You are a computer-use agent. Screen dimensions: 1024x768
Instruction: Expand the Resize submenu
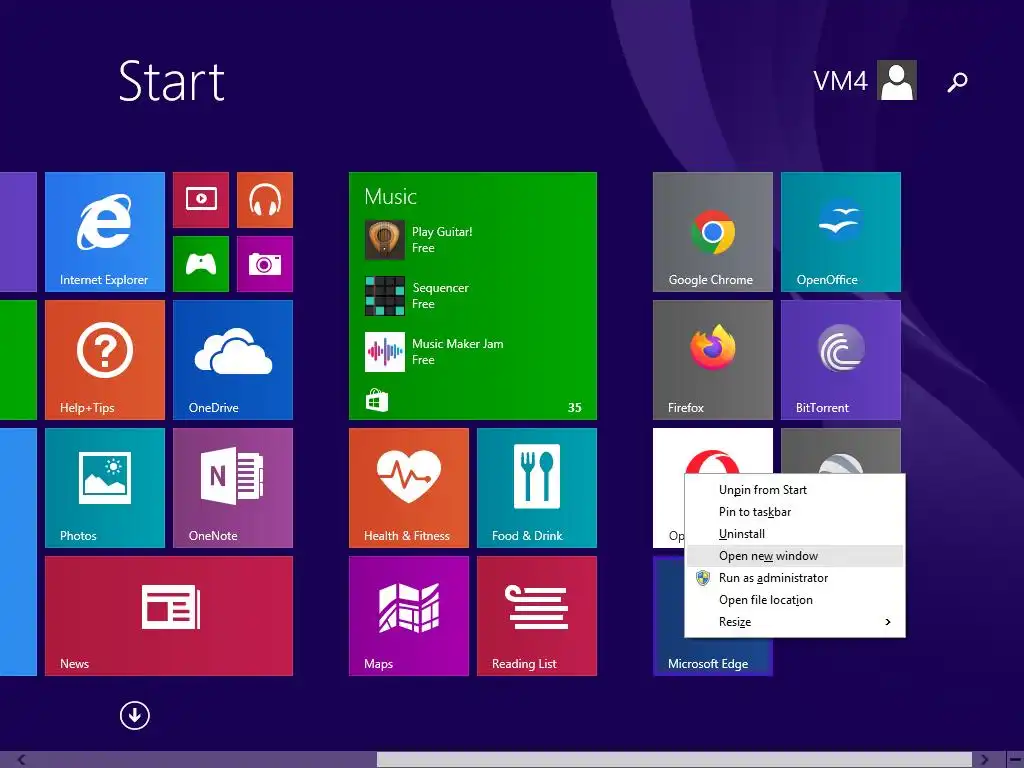tap(795, 622)
